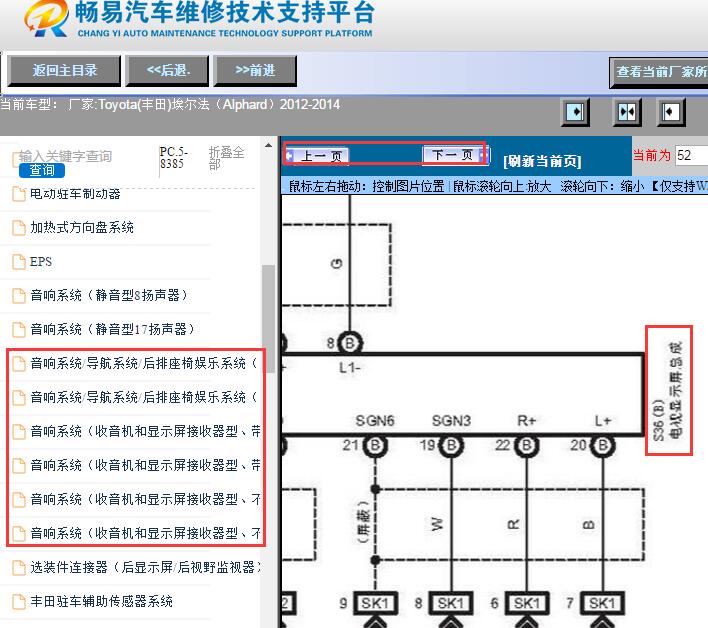Click document icon beside EPS

pyautogui.click(x=19, y=261)
